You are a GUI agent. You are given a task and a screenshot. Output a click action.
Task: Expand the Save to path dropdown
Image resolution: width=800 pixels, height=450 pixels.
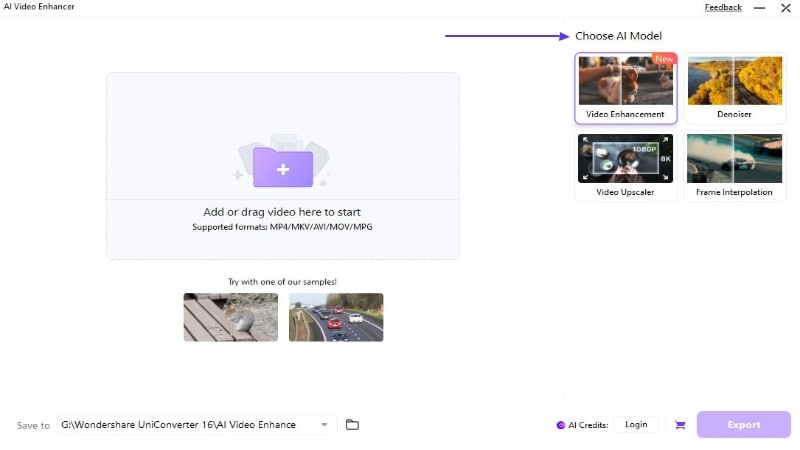pyautogui.click(x=324, y=424)
